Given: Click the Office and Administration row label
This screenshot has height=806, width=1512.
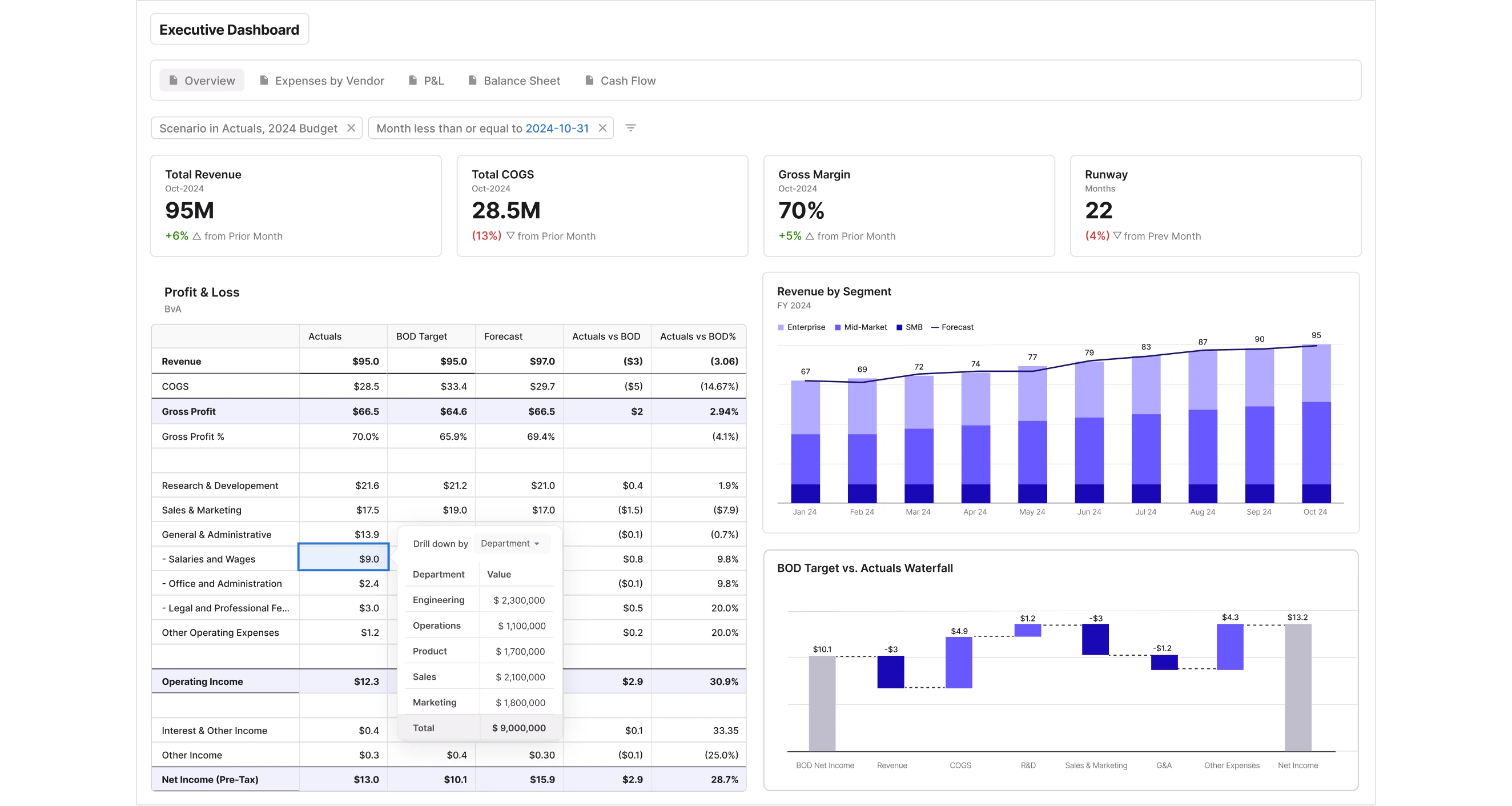Looking at the screenshot, I should [222, 584].
